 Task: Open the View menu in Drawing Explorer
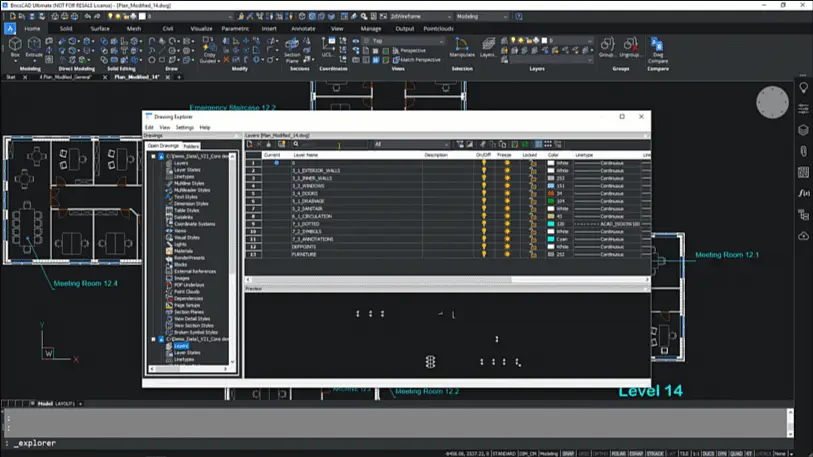(x=164, y=127)
